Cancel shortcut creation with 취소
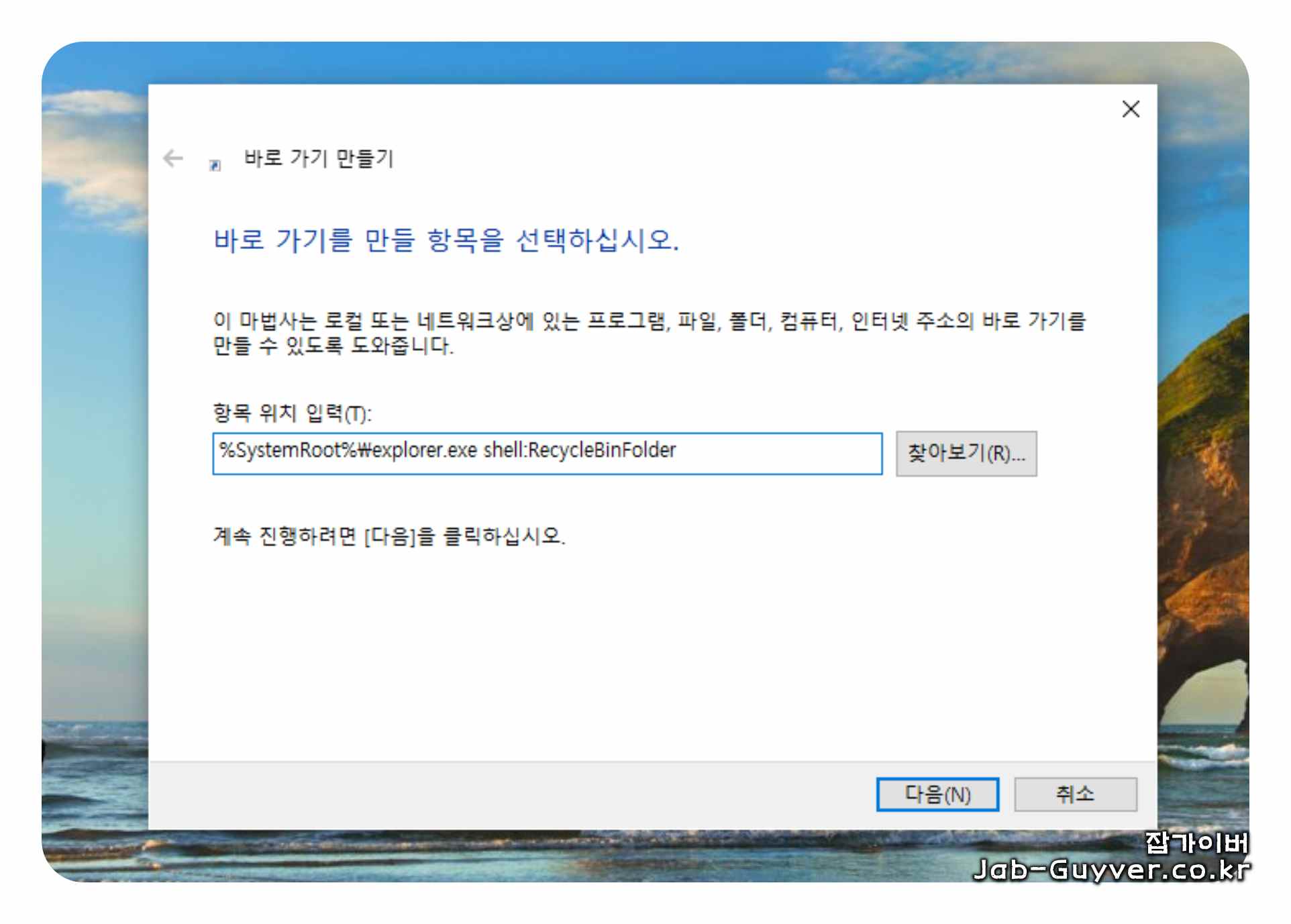Viewport: 1291px width, 924px height. (1075, 794)
